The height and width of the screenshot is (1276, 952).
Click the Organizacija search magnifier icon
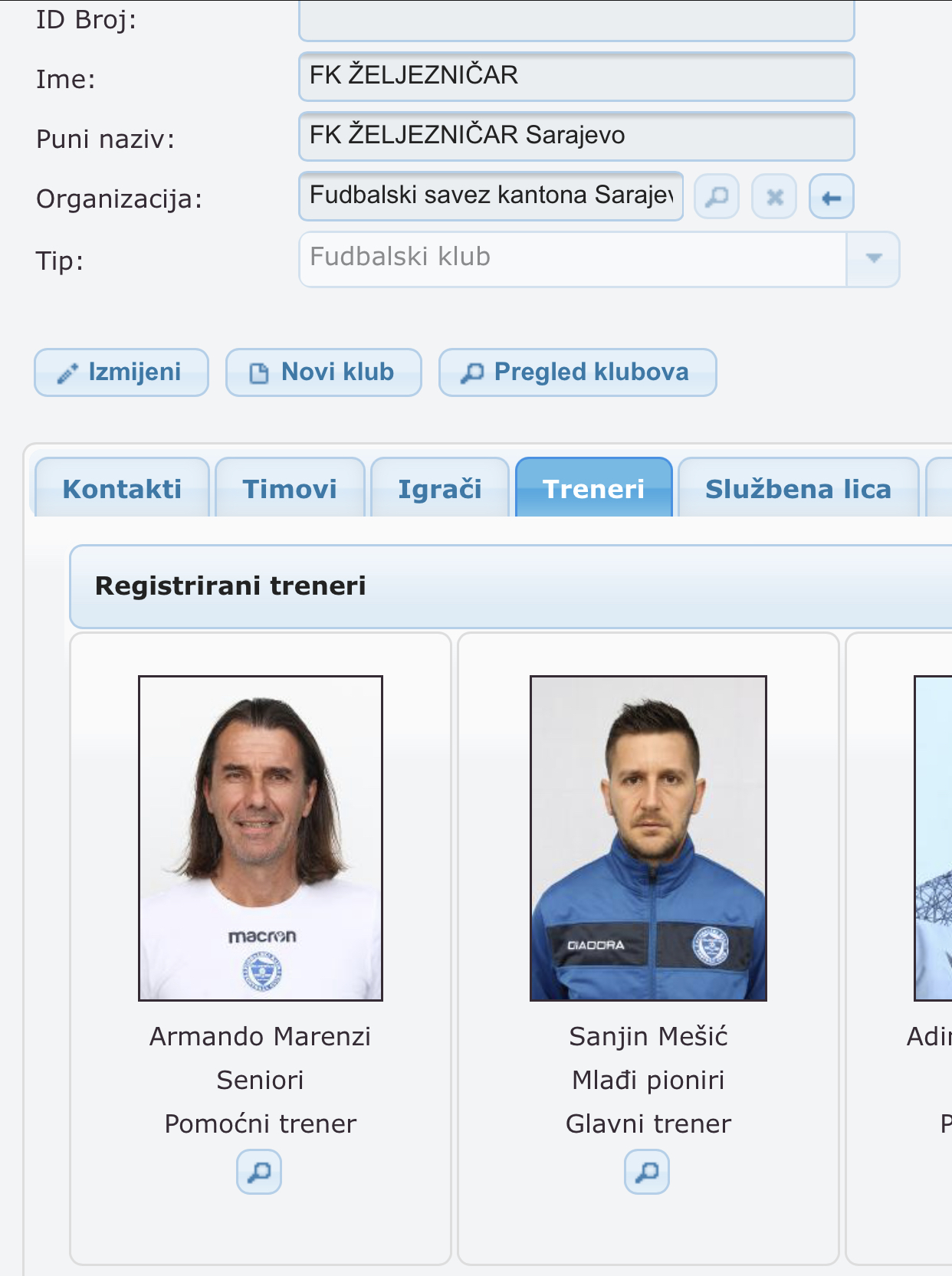pyautogui.click(x=717, y=197)
